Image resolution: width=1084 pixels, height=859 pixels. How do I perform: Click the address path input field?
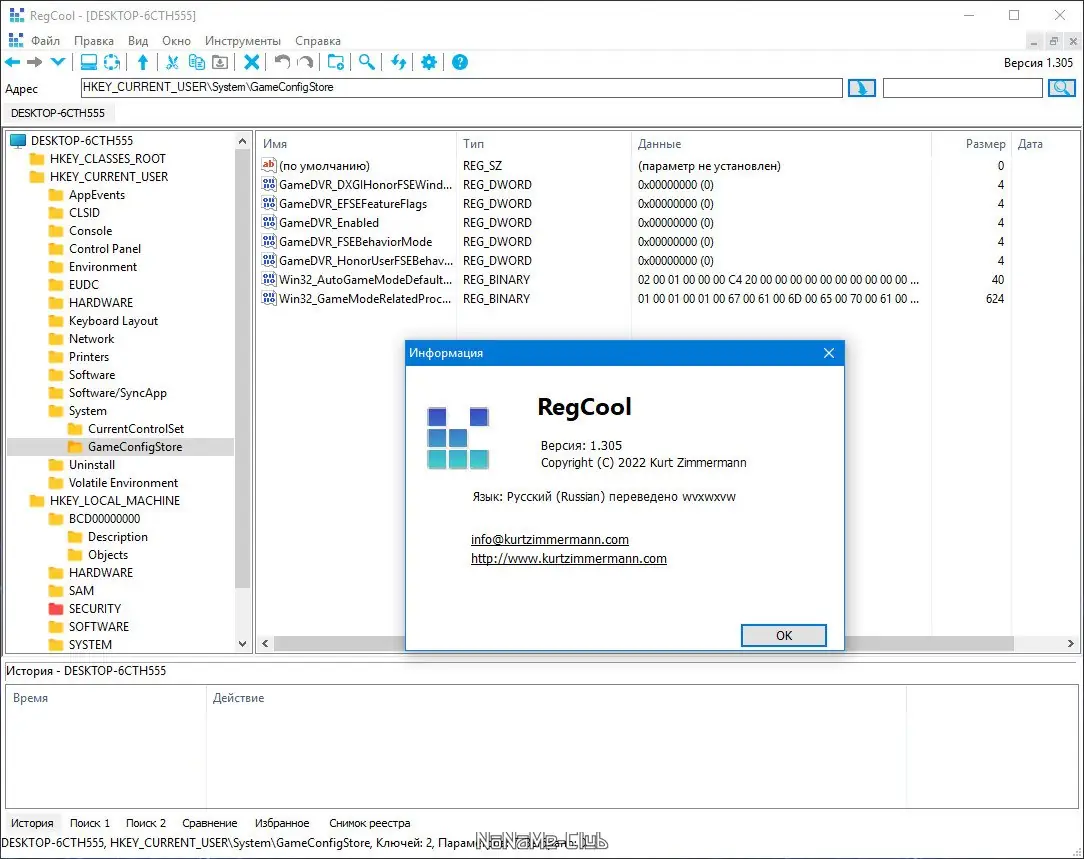(x=461, y=87)
